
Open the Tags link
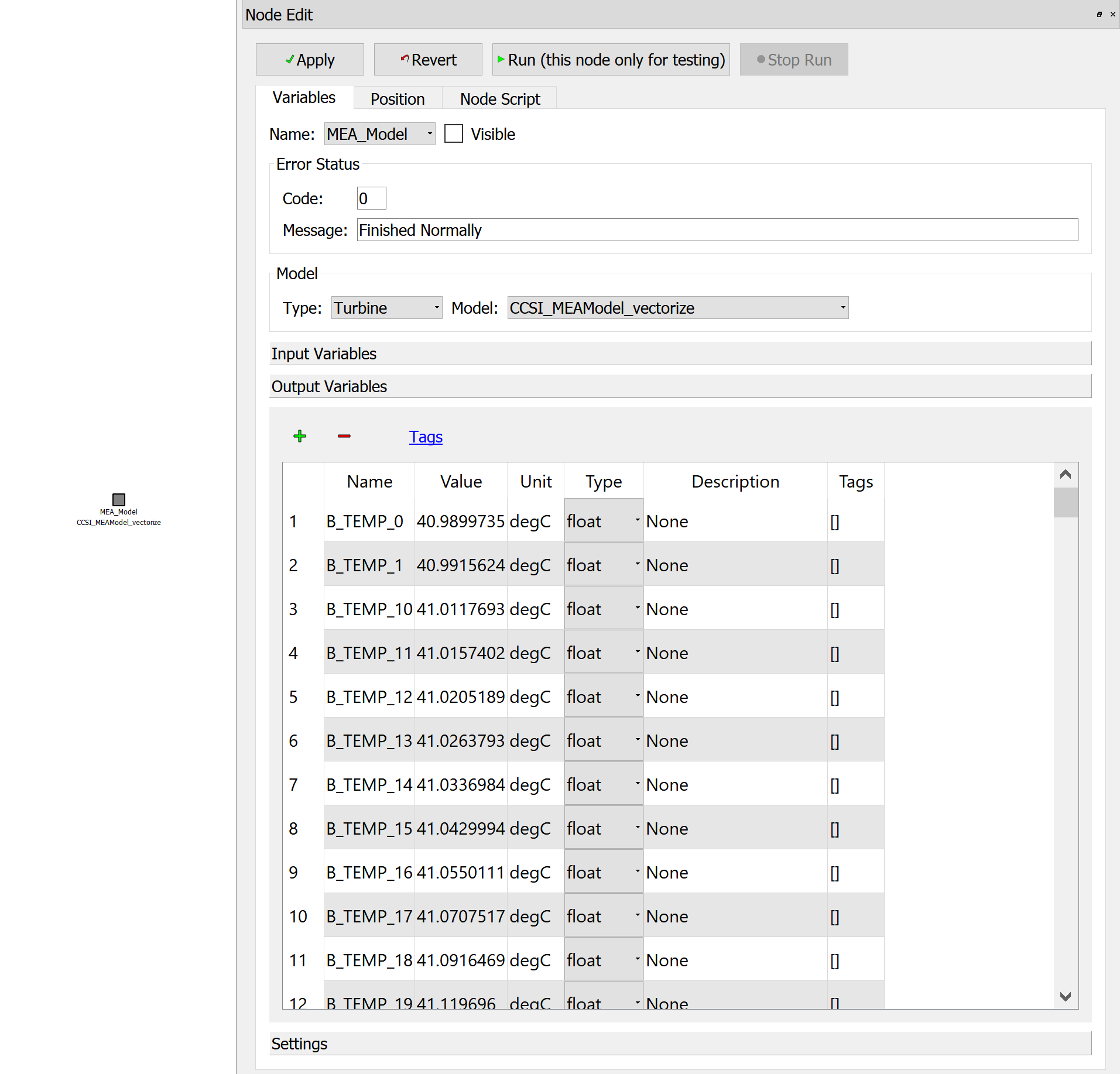(426, 437)
